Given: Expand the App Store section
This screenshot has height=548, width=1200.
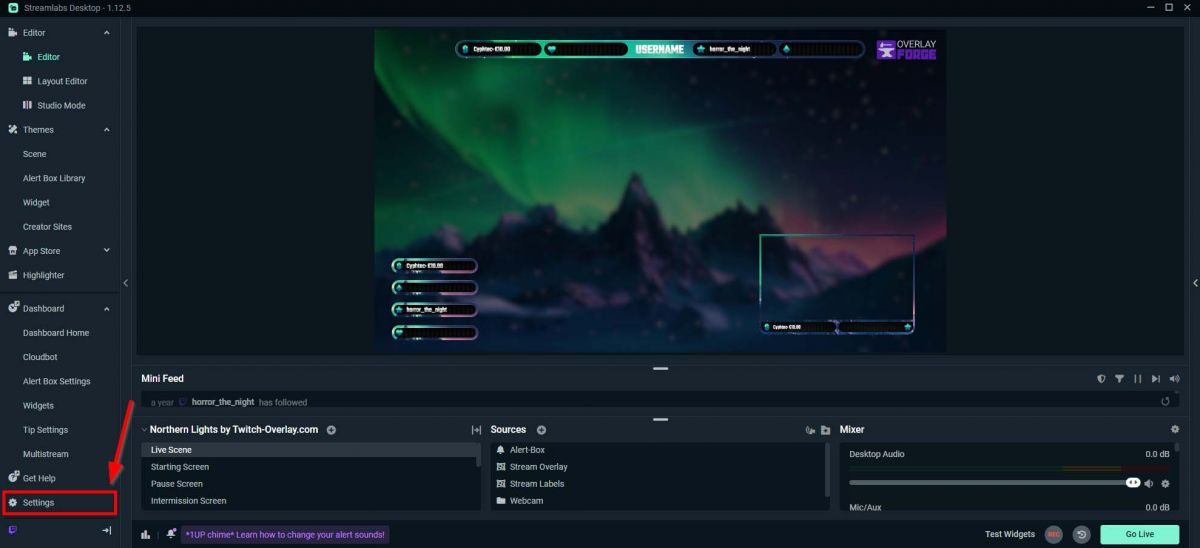Looking at the screenshot, I should (x=107, y=251).
